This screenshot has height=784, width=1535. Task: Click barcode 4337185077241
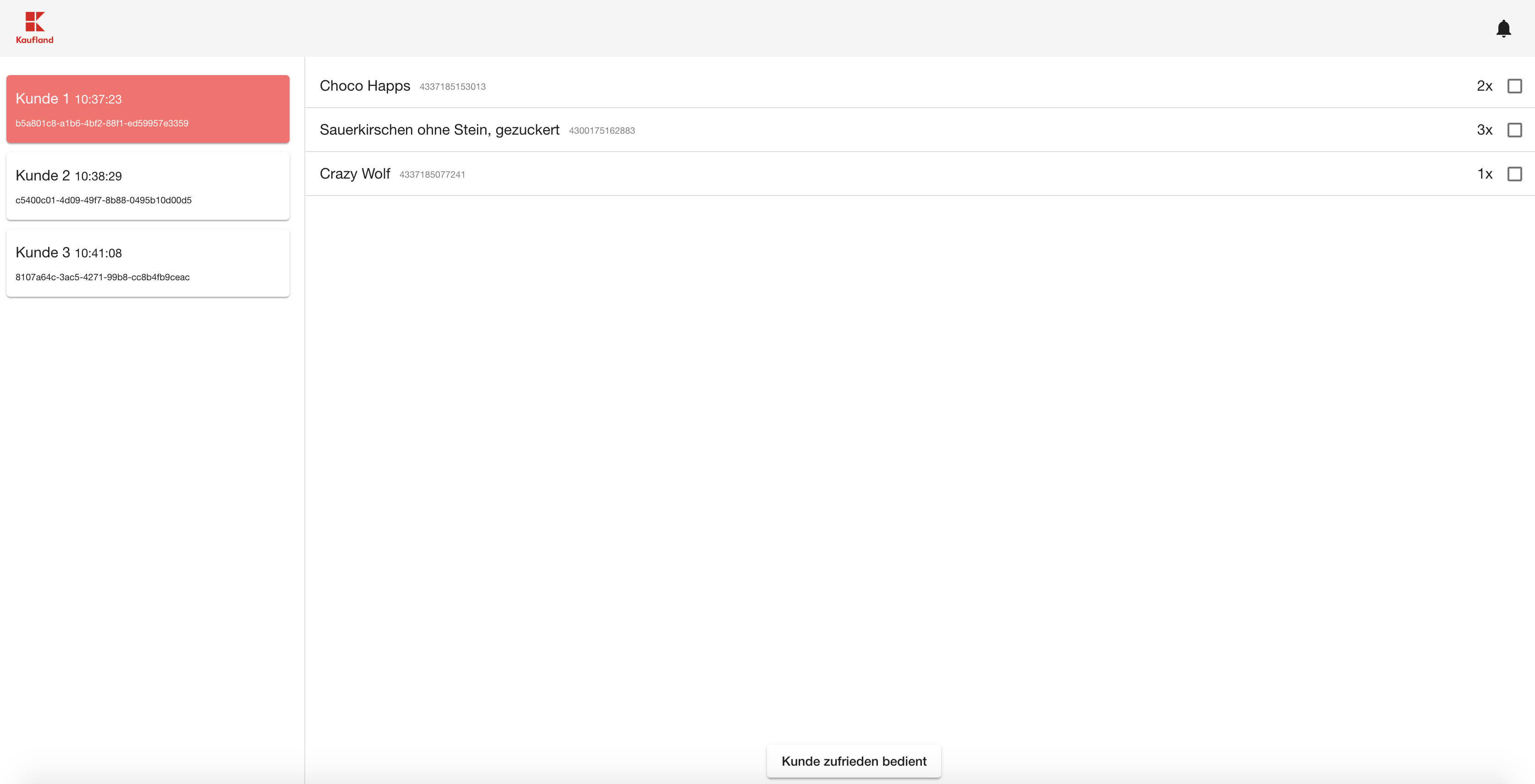[x=432, y=175]
